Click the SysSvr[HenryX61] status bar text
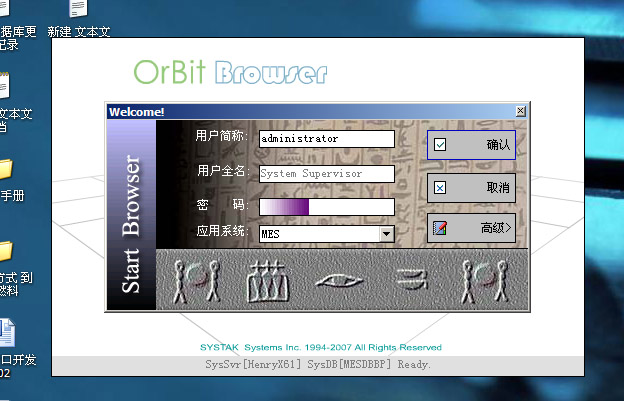This screenshot has width=624, height=401. 318,364
